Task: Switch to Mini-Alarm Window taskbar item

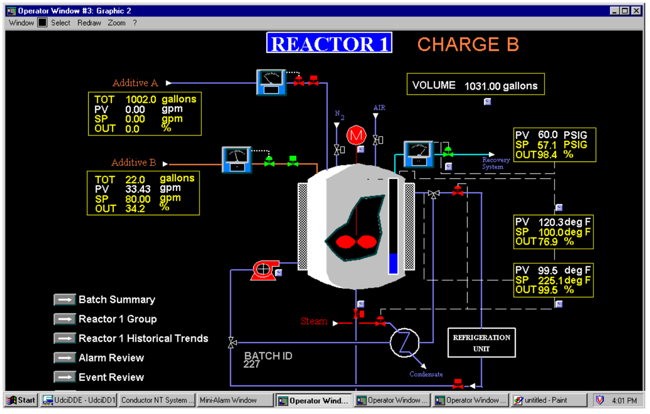Action: click(235, 400)
